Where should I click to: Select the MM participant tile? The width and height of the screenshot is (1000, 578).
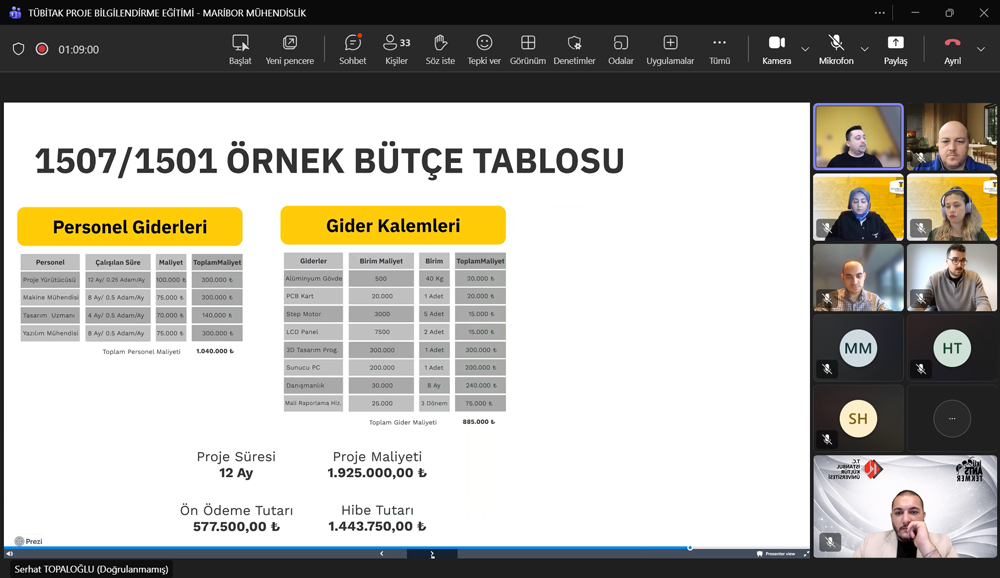pos(857,349)
